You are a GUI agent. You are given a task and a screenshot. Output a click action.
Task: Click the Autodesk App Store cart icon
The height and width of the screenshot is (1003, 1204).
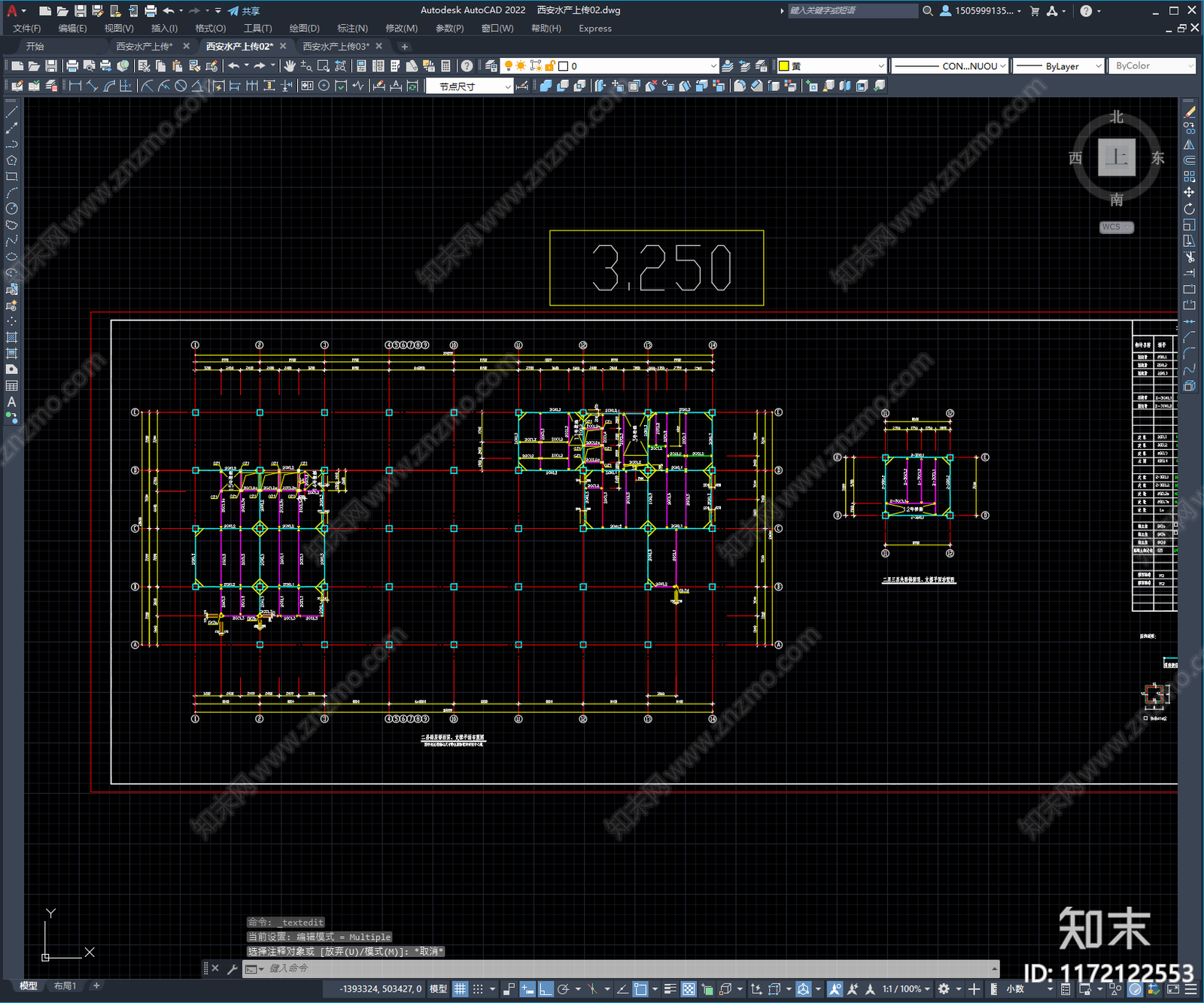point(1035,11)
